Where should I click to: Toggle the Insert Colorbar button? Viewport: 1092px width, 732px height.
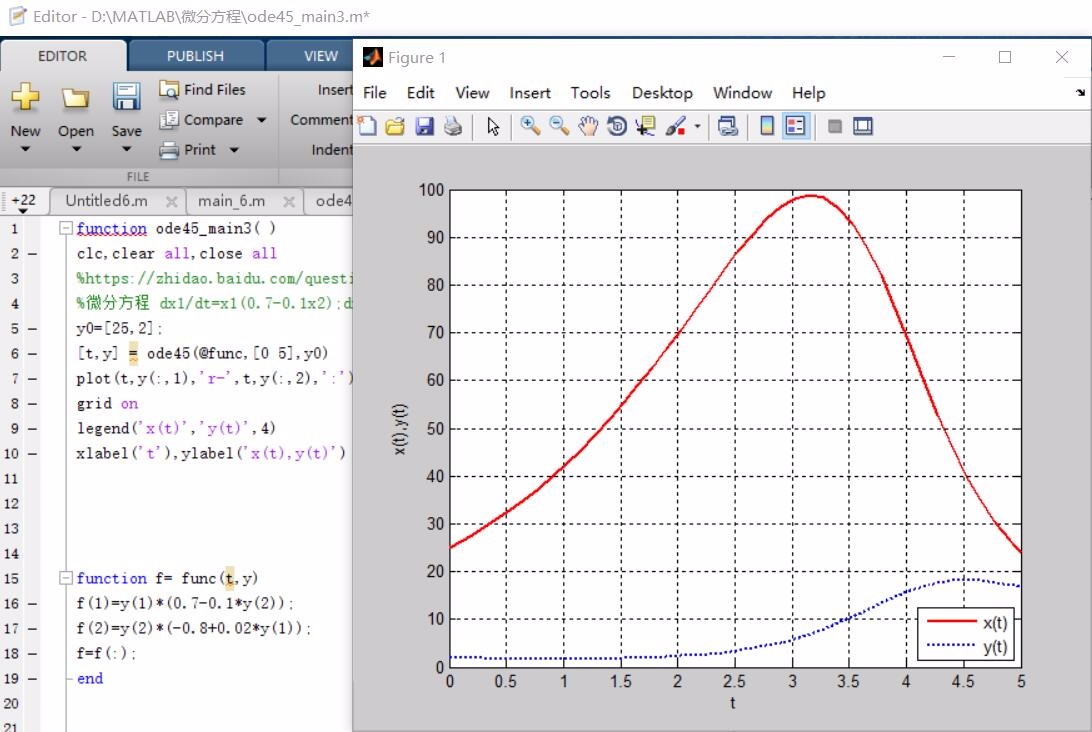tap(767, 127)
